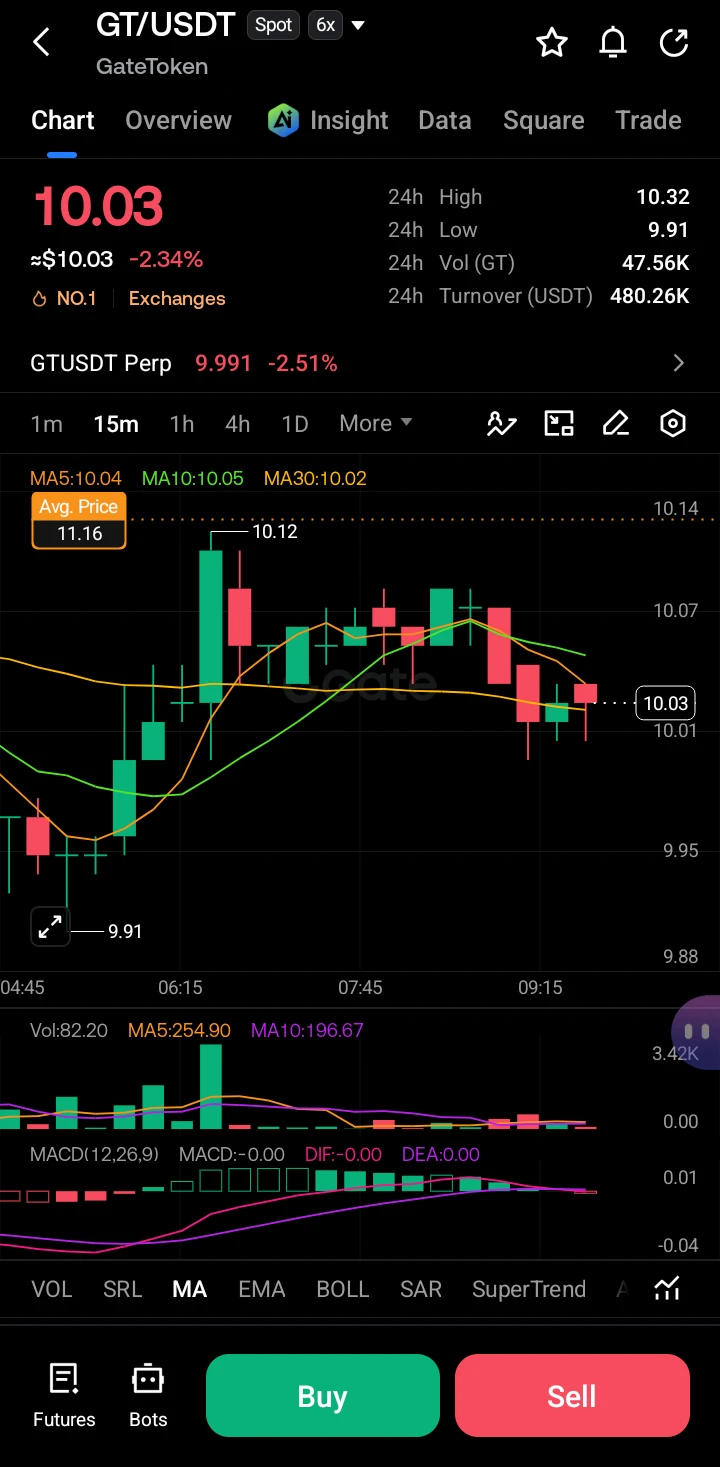Select the 1h timeframe

pos(182,423)
